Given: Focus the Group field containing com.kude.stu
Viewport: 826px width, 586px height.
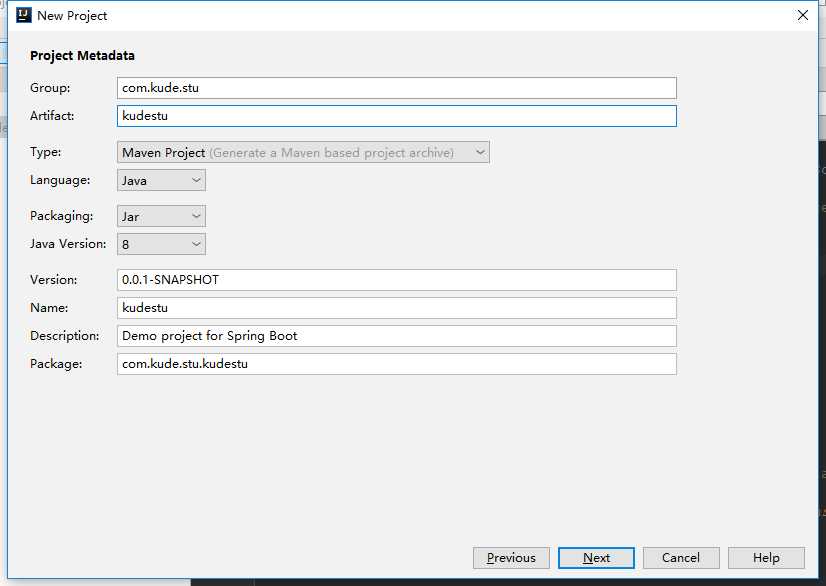Looking at the screenshot, I should [396, 88].
